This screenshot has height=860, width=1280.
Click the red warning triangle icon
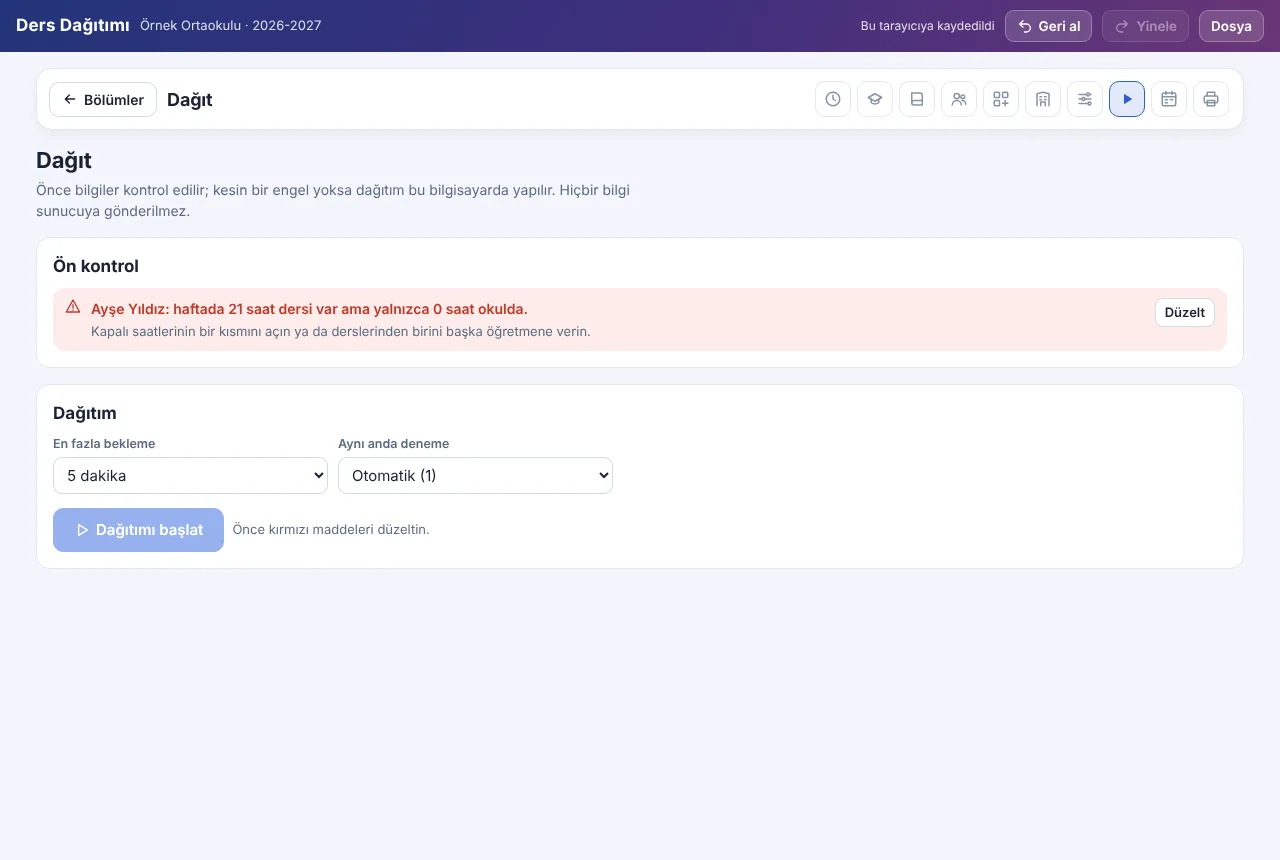73,307
